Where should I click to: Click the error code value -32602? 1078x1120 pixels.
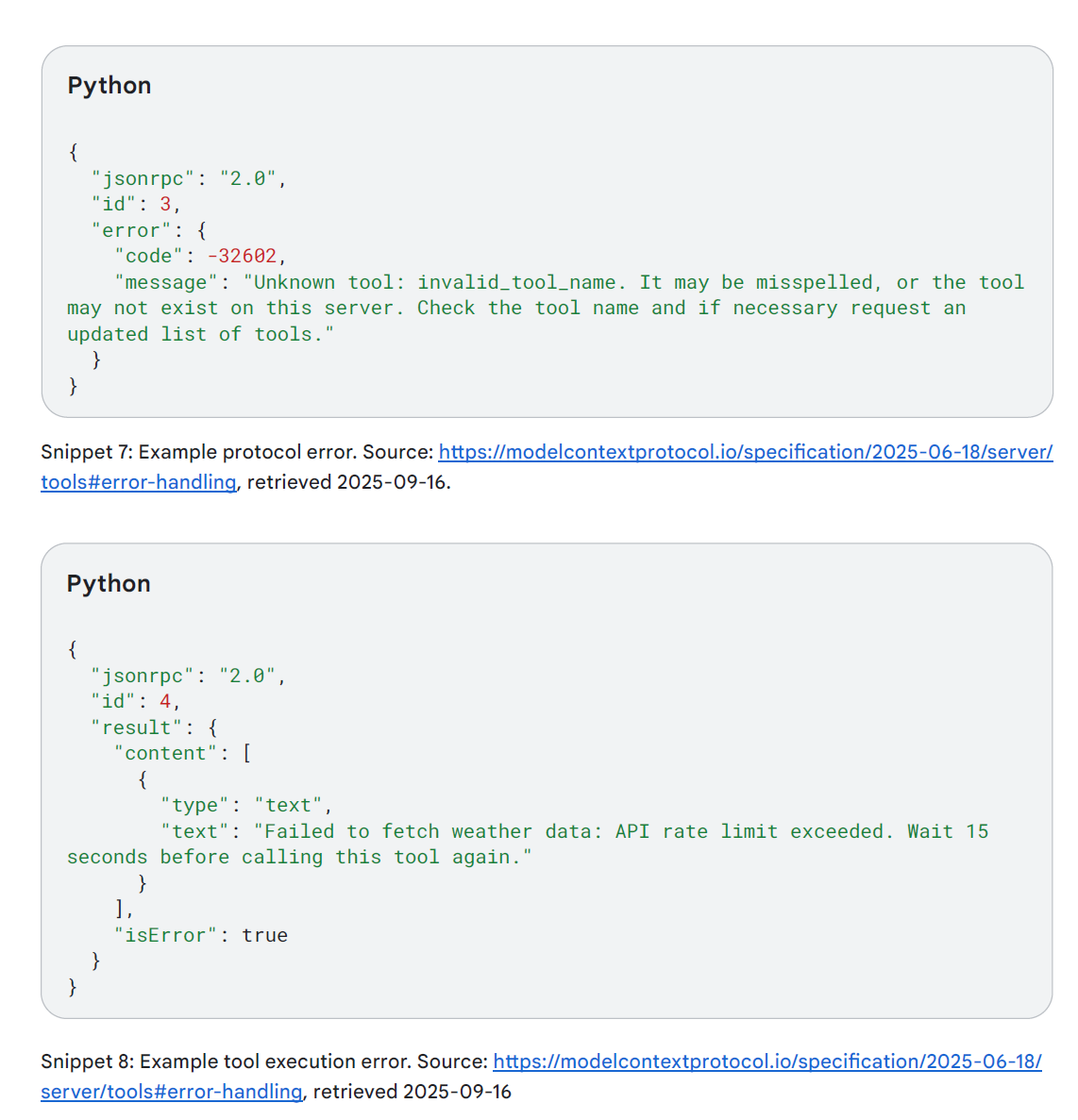243,257
